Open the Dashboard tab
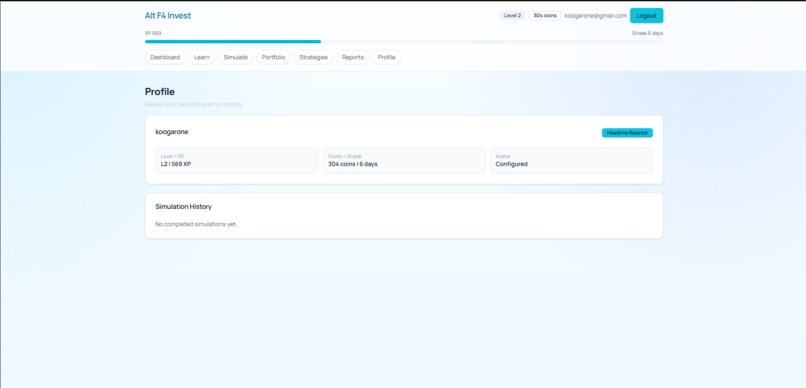 [x=165, y=57]
